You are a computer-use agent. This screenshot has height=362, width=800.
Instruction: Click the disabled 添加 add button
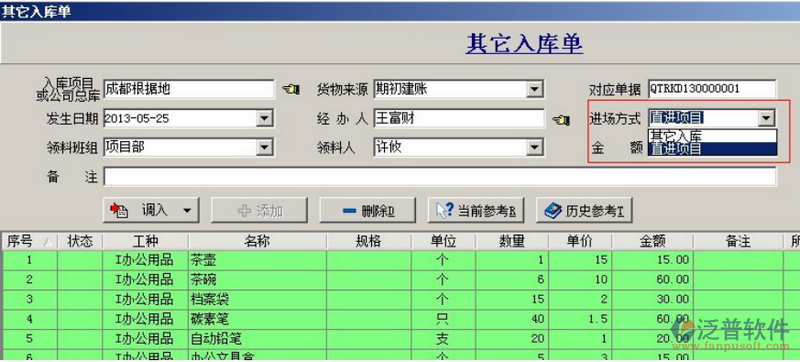259,211
